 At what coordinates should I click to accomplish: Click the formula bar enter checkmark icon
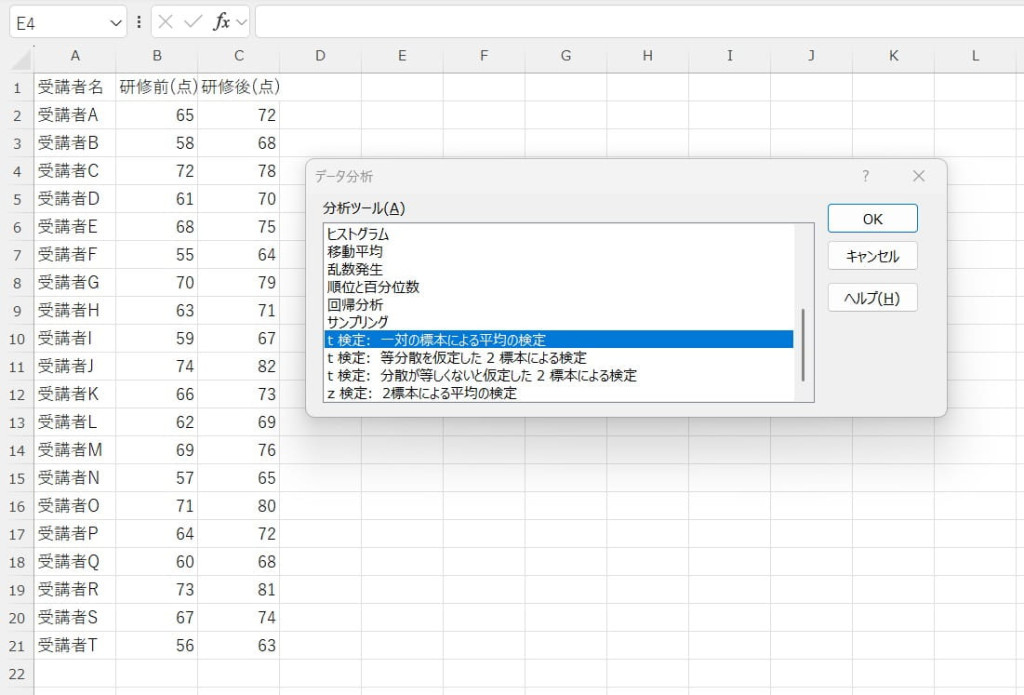(x=194, y=22)
